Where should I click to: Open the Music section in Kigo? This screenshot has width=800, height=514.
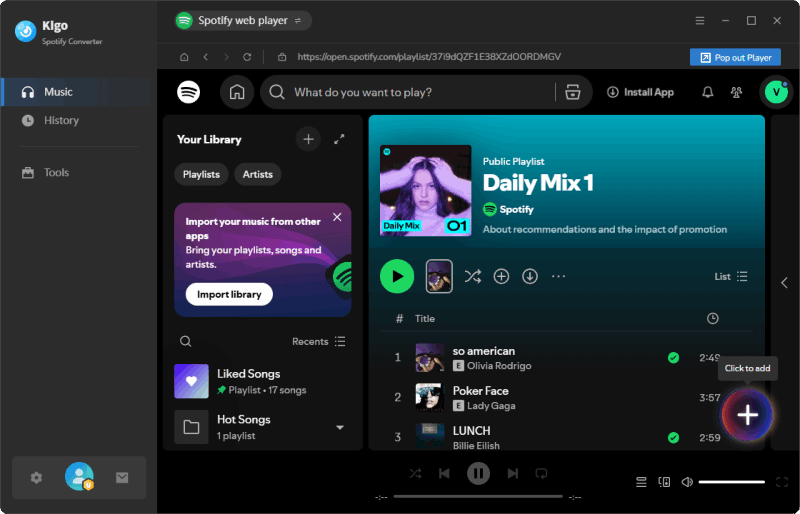click(x=79, y=92)
